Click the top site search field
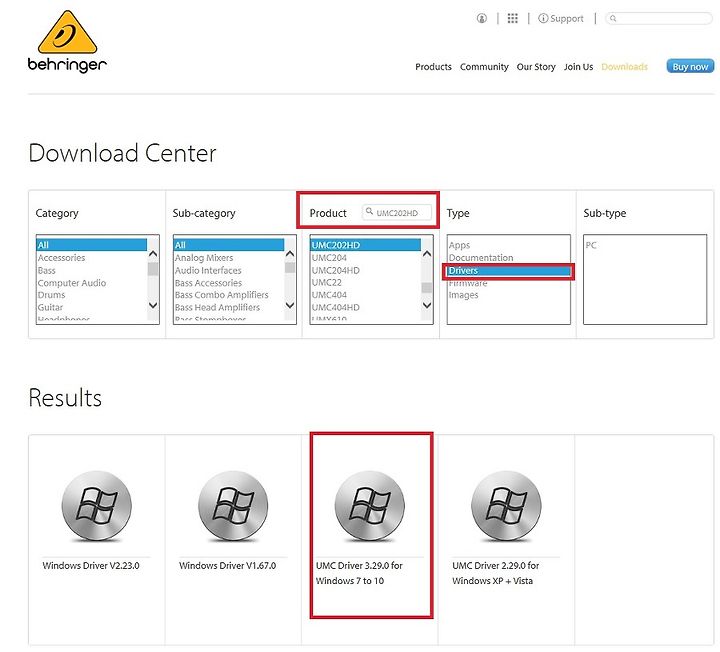Image resolution: width=720 pixels, height=652 pixels. point(658,18)
